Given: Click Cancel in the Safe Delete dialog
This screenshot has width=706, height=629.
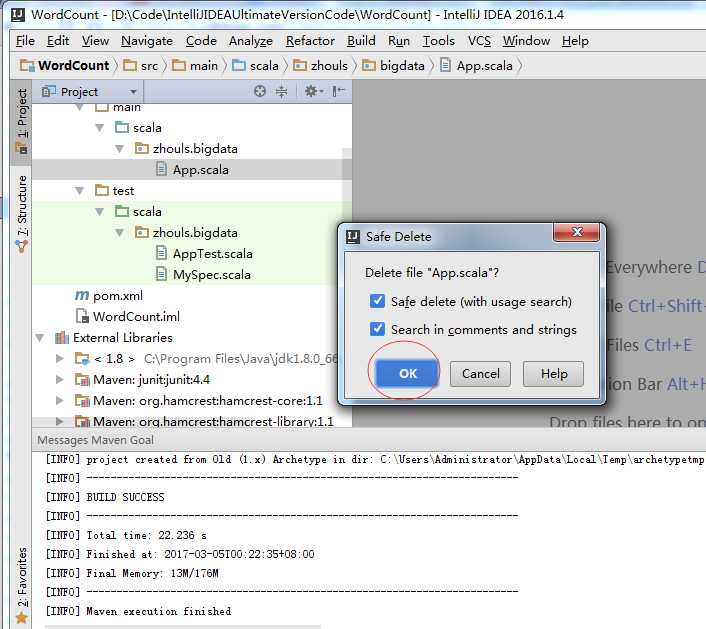Looking at the screenshot, I should tap(480, 373).
